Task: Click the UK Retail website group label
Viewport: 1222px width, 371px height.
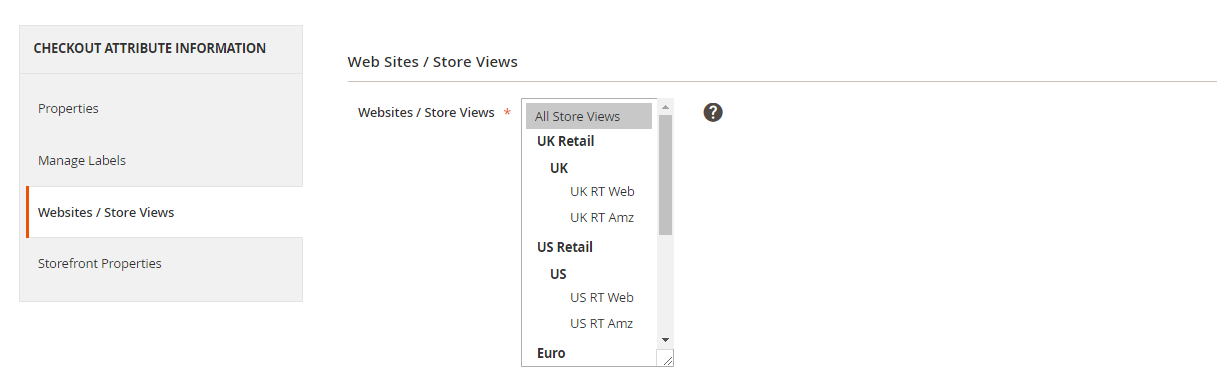Action: coord(566,142)
